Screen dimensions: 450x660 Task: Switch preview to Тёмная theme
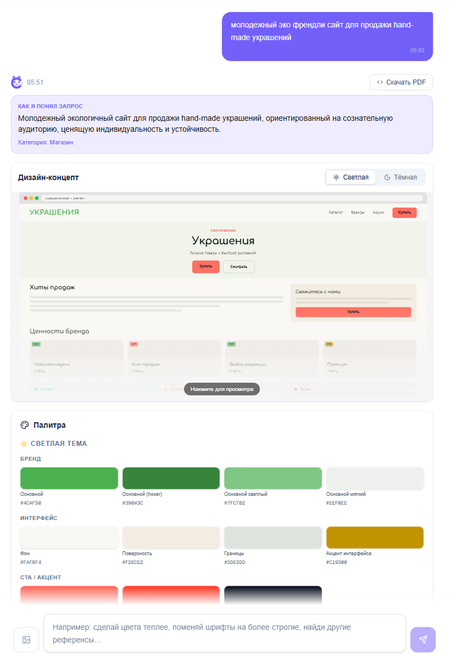tap(400, 177)
